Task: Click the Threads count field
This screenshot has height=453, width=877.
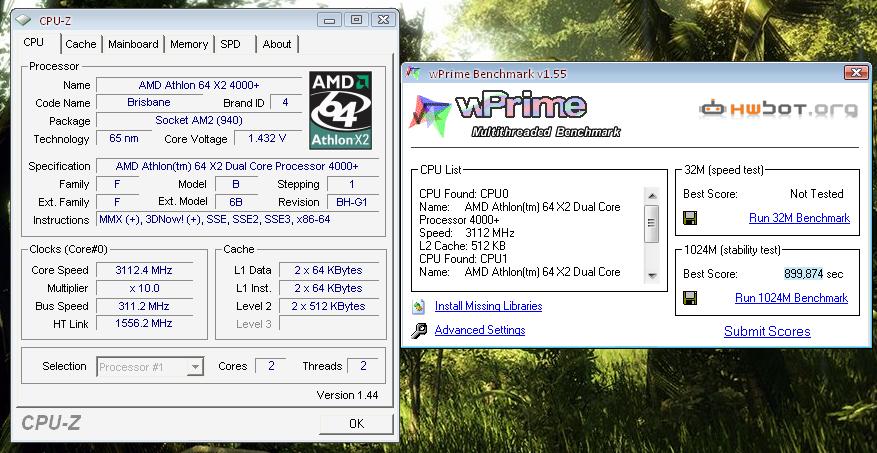Action: pyautogui.click(x=363, y=366)
